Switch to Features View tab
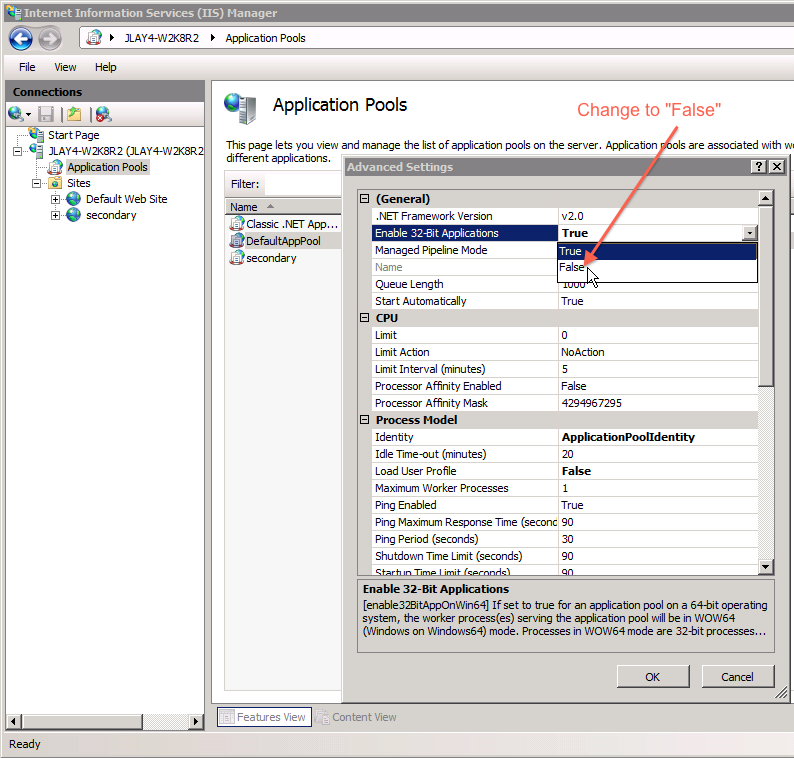Image resolution: width=794 pixels, height=758 pixels. point(264,717)
